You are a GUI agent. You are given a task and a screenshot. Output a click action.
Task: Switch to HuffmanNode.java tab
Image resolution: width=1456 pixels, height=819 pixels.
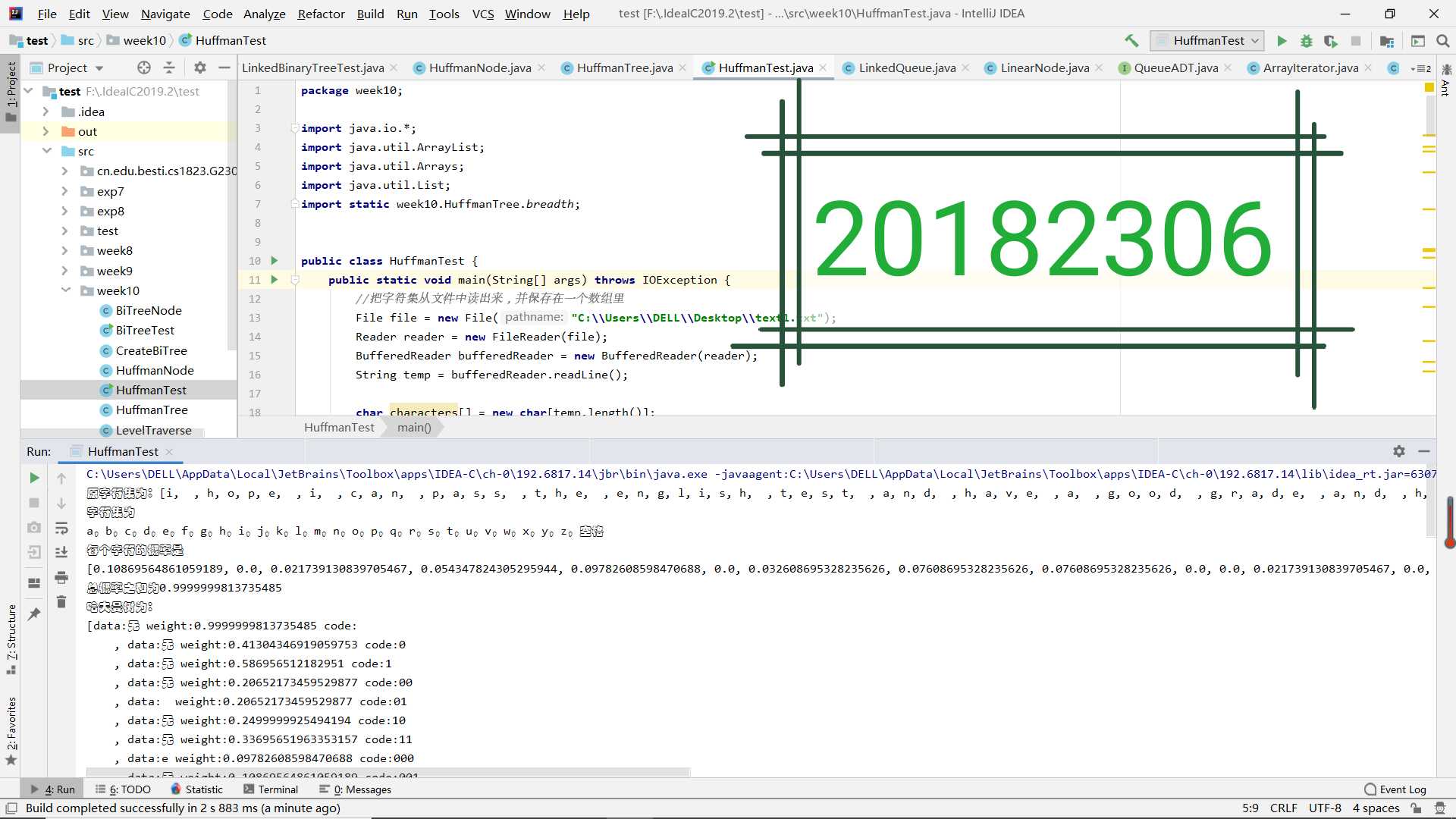coord(479,68)
